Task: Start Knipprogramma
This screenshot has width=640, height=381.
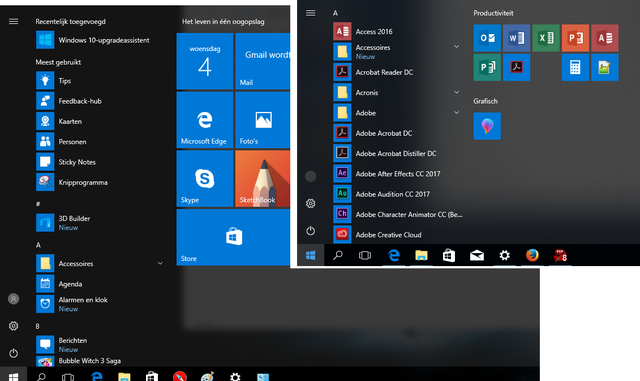Action: [72, 182]
